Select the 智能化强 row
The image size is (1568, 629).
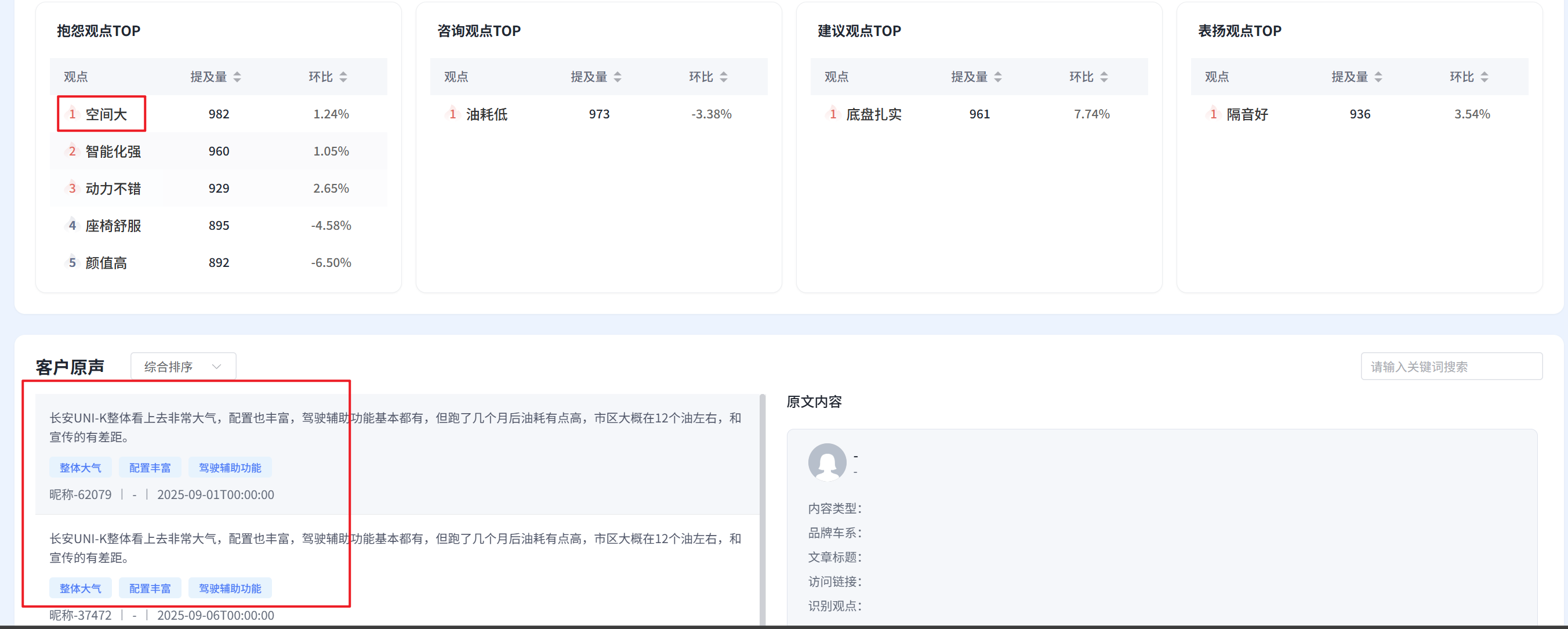(218, 151)
